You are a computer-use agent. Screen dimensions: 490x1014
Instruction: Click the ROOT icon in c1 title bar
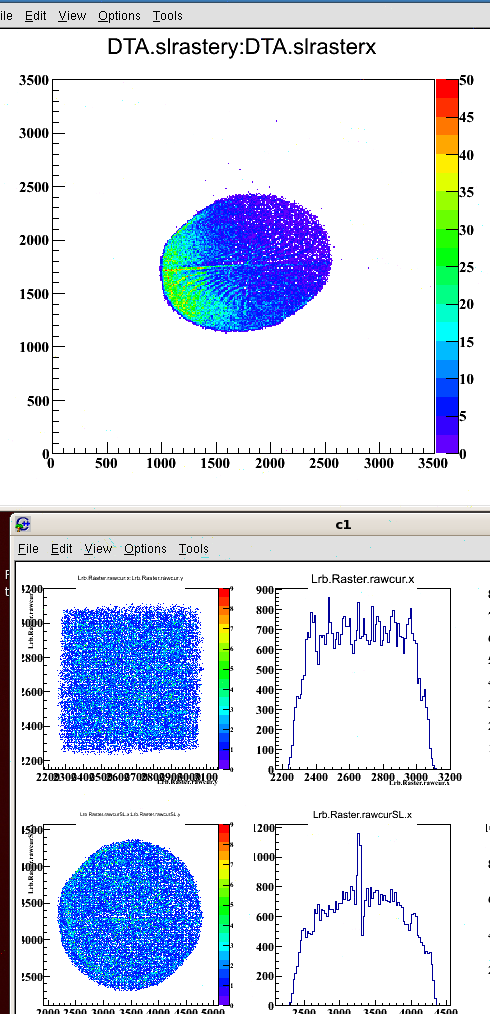[x=23, y=524]
